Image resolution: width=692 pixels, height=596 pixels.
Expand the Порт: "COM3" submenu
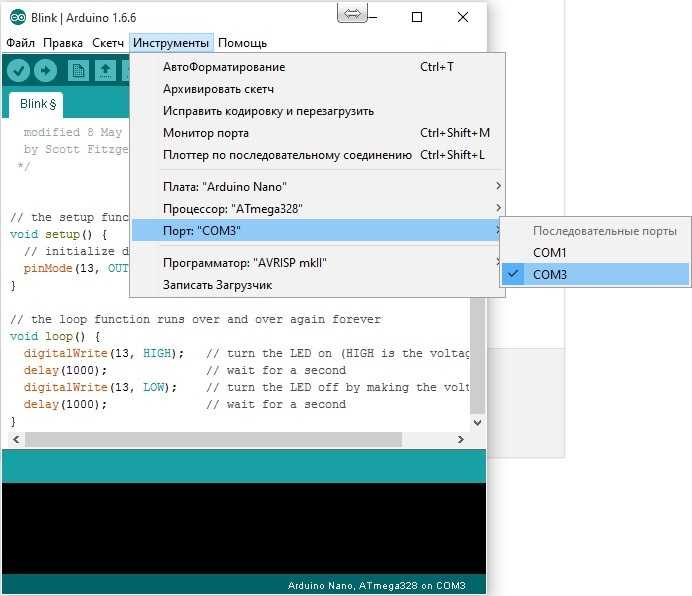pos(317,230)
